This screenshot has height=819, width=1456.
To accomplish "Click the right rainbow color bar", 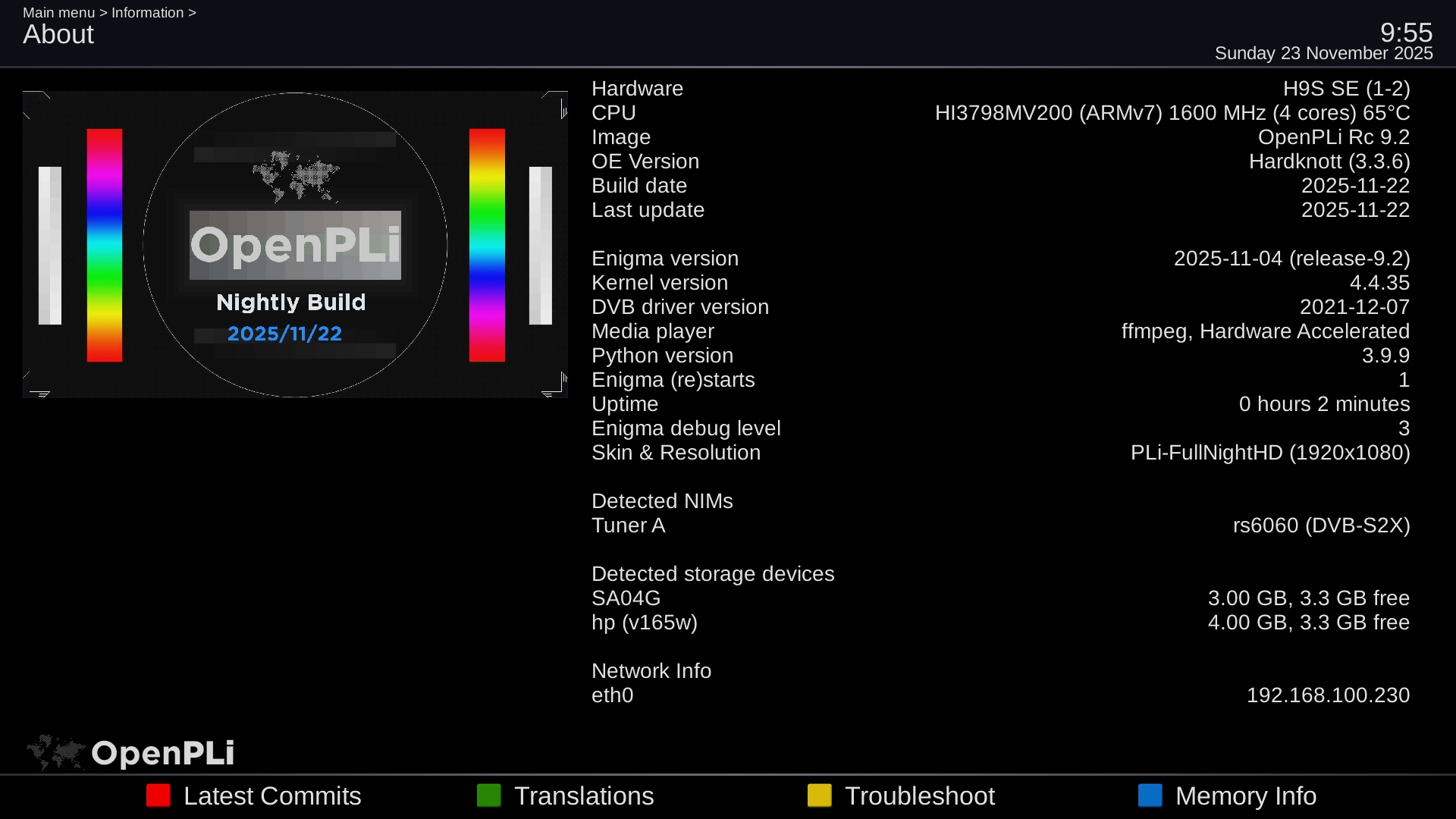I will 487,245.
